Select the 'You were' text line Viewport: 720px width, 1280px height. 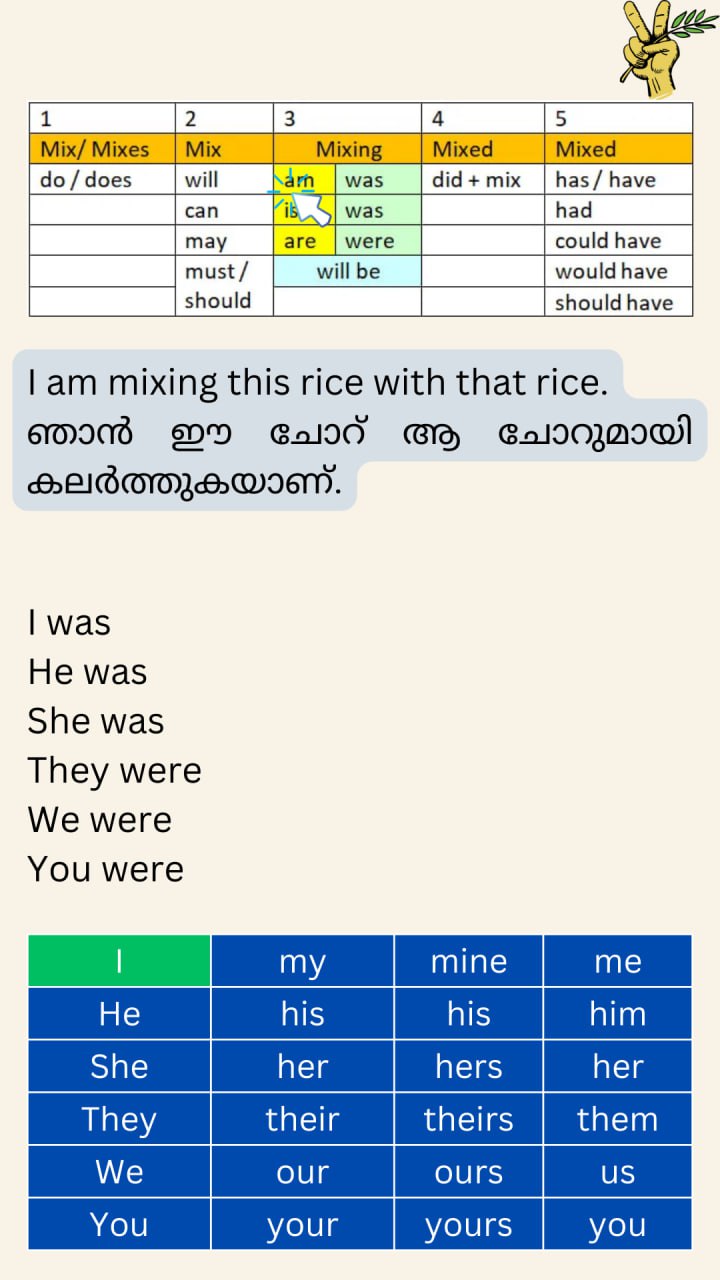point(106,869)
